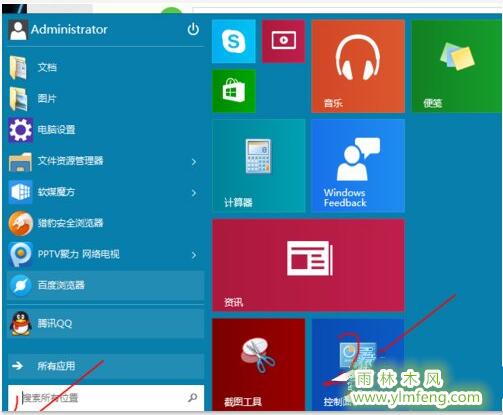Screen dimensions: 503x415
Task: Open the Skype tile
Action: coord(234,41)
